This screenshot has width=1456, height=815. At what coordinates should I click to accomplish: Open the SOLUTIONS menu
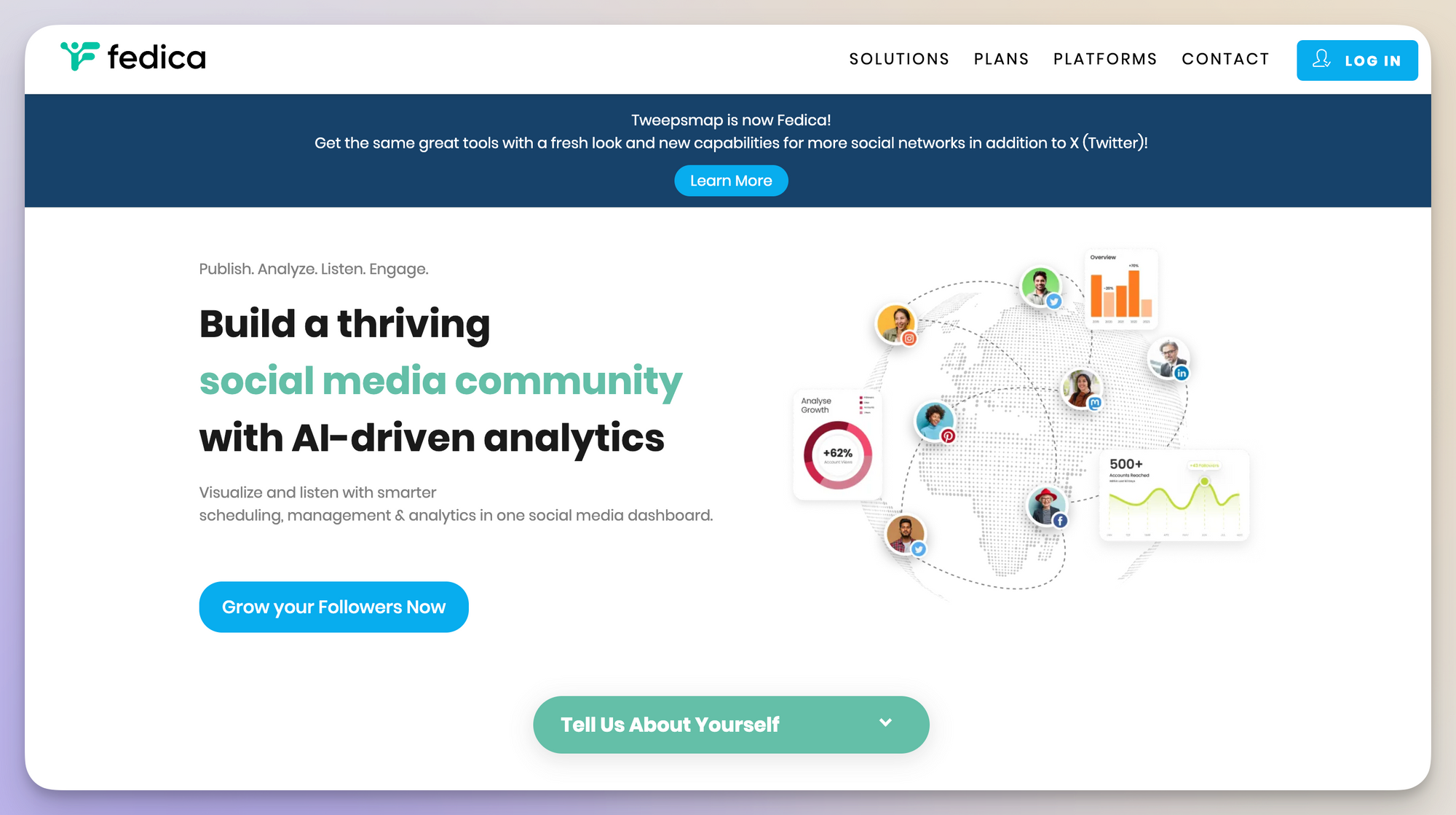[x=899, y=59]
